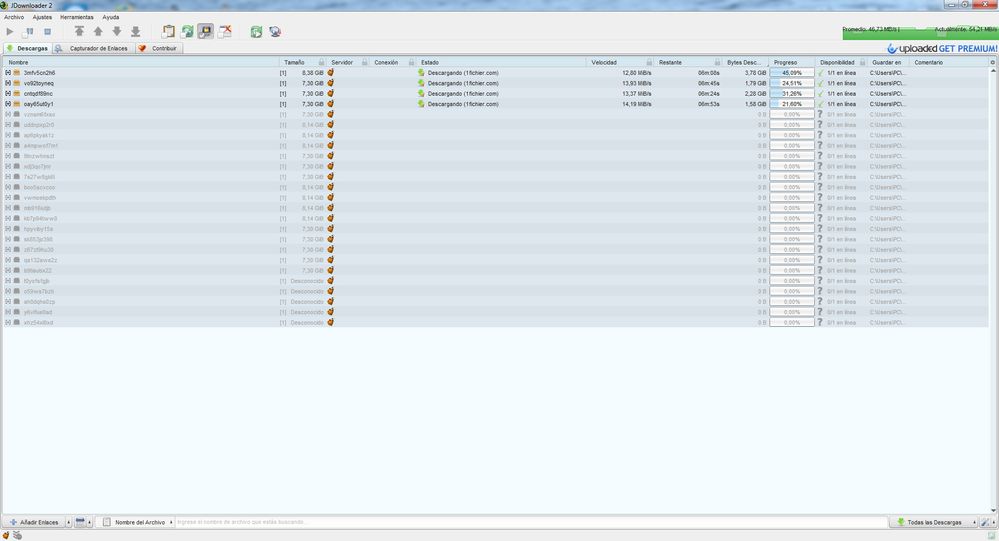Toggle the clipboard observer icon
This screenshot has width=999, height=541.
tap(168, 32)
